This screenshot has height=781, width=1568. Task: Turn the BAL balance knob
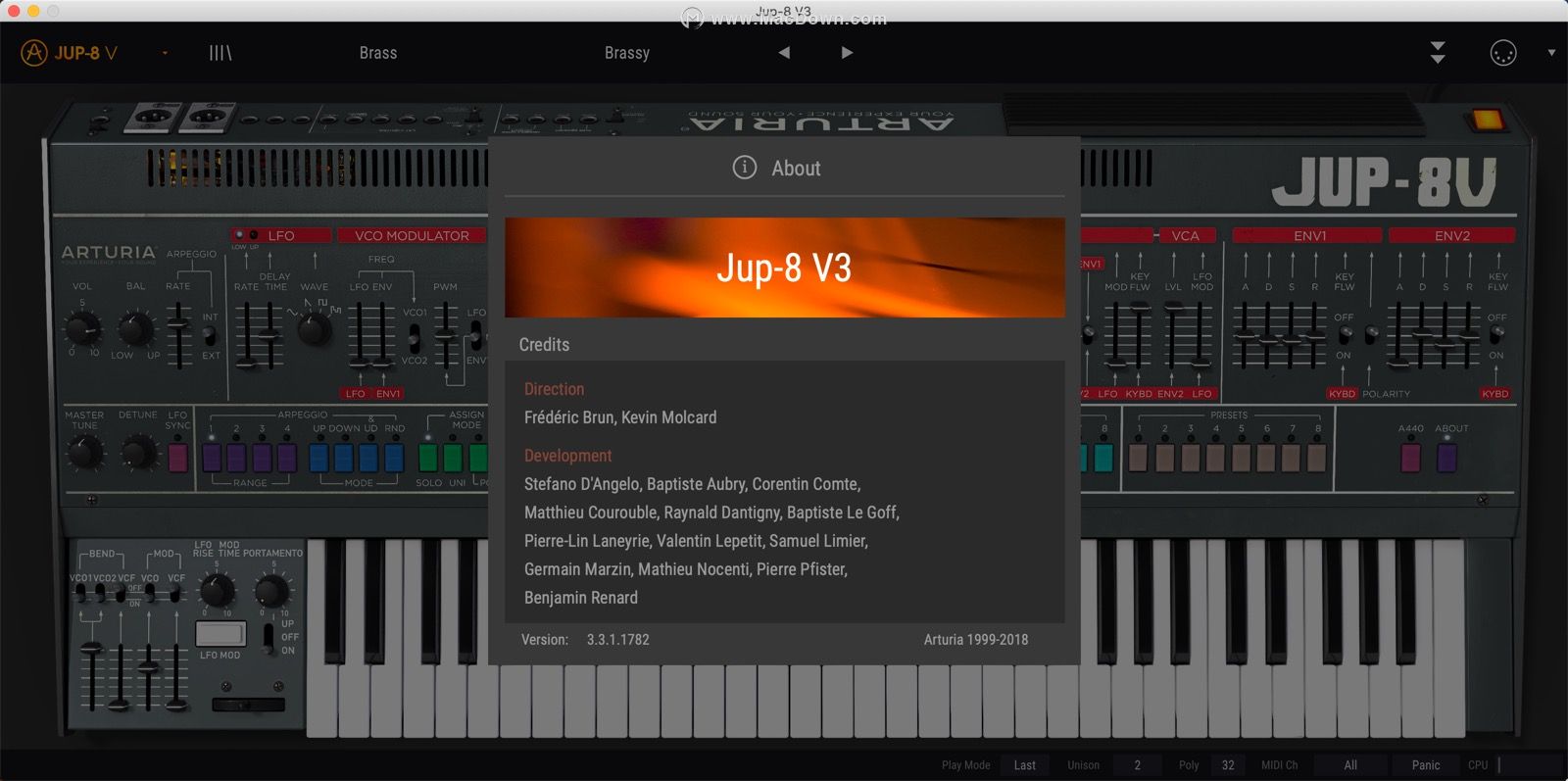pos(136,328)
